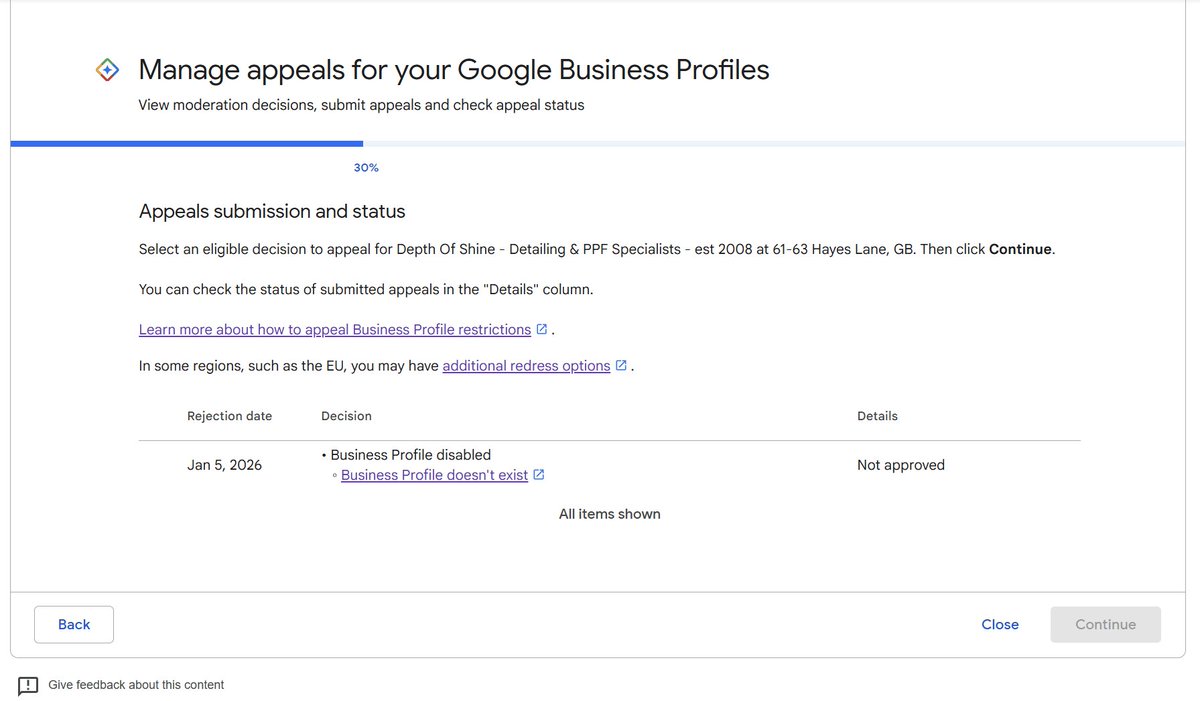Image resolution: width=1200 pixels, height=701 pixels.
Task: Click the feedback exclamation speech-bubble icon
Action: coord(28,686)
